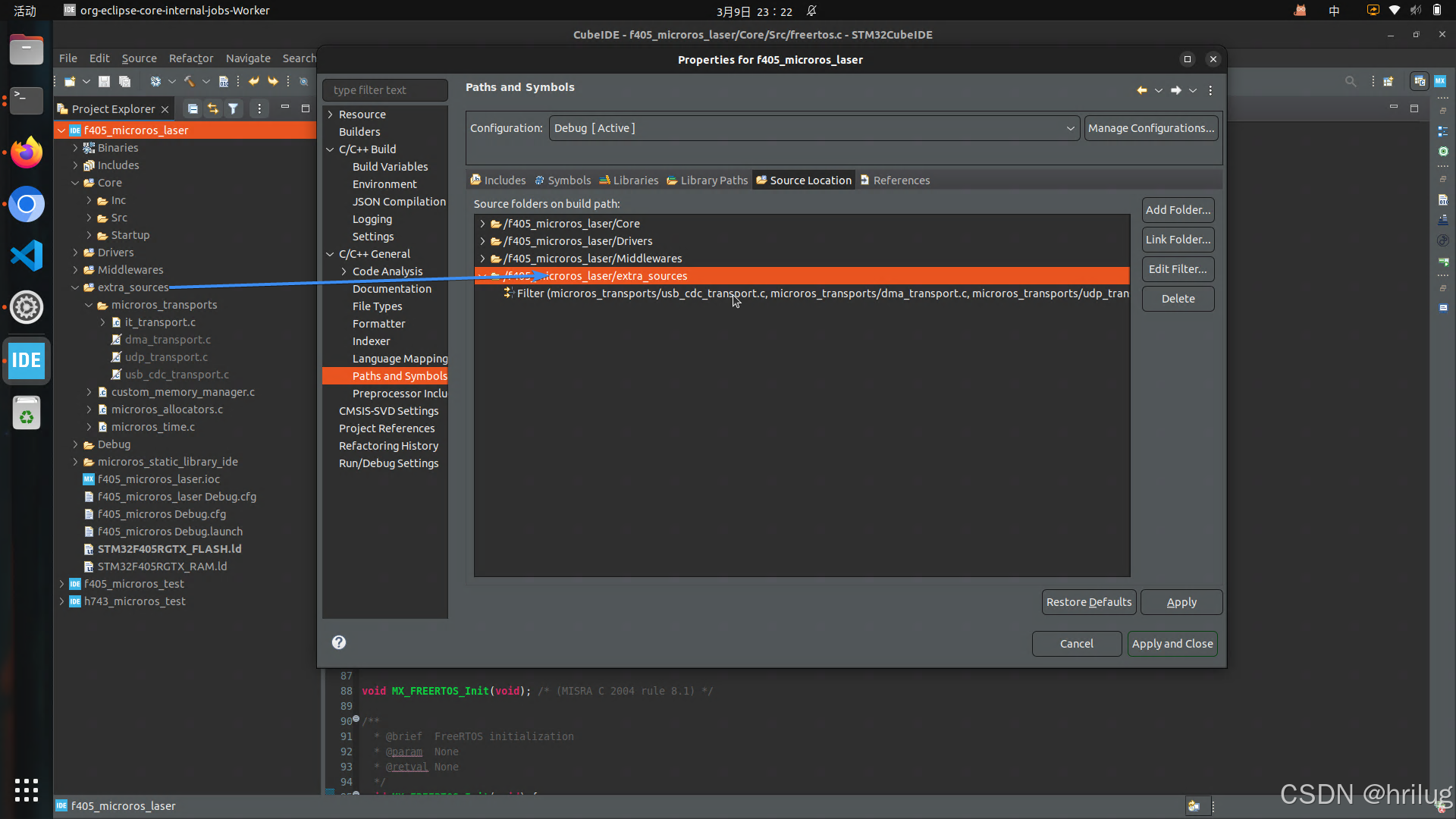The width and height of the screenshot is (1456, 819).
Task: Expand the Code Analysis settings node
Action: tap(344, 271)
